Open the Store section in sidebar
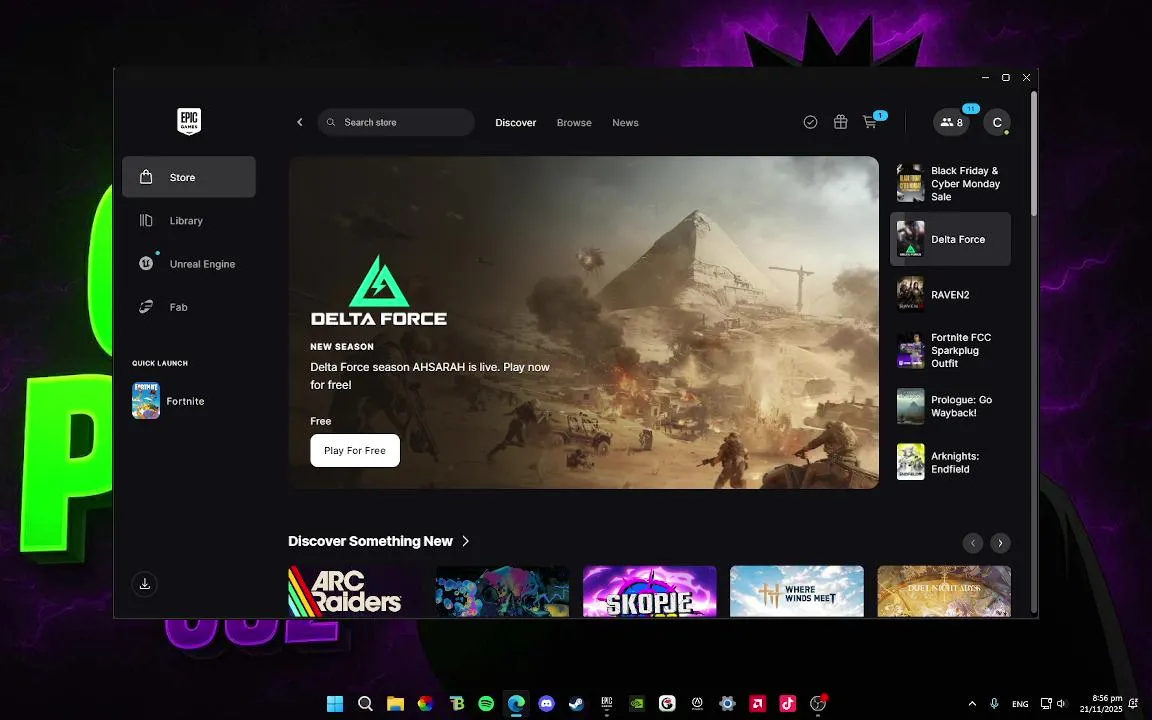The width and height of the screenshot is (1152, 720). (189, 177)
